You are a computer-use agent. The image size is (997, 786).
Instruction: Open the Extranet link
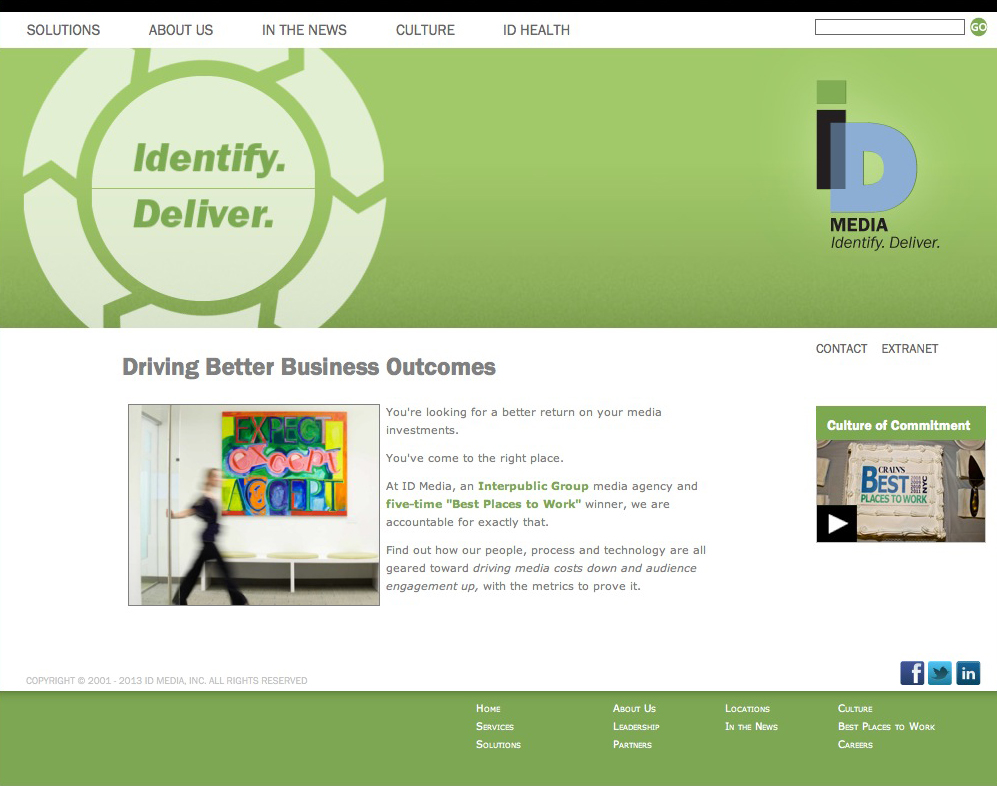909,348
